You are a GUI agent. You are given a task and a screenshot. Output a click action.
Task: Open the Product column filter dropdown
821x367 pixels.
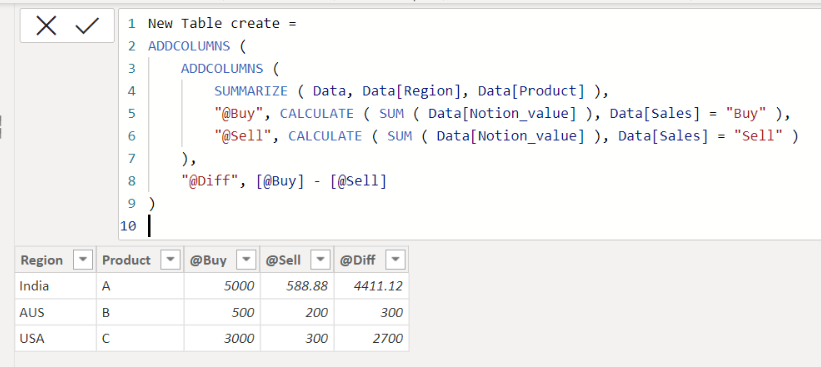pos(170,260)
